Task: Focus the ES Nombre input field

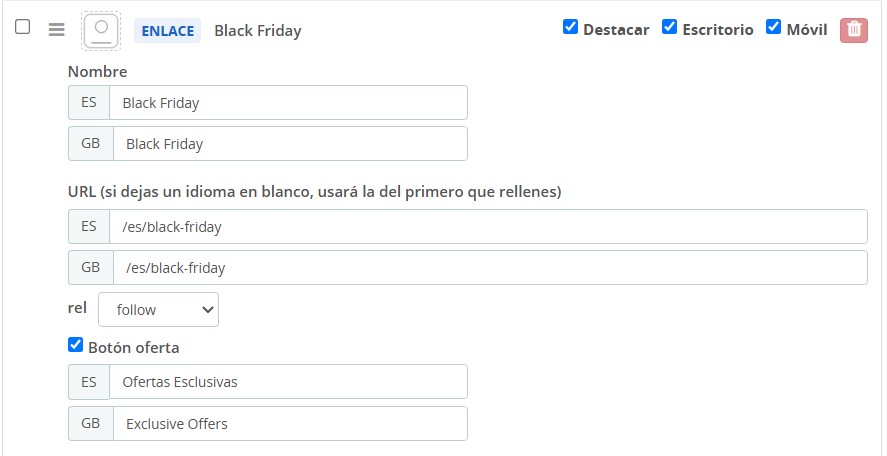Action: [289, 102]
